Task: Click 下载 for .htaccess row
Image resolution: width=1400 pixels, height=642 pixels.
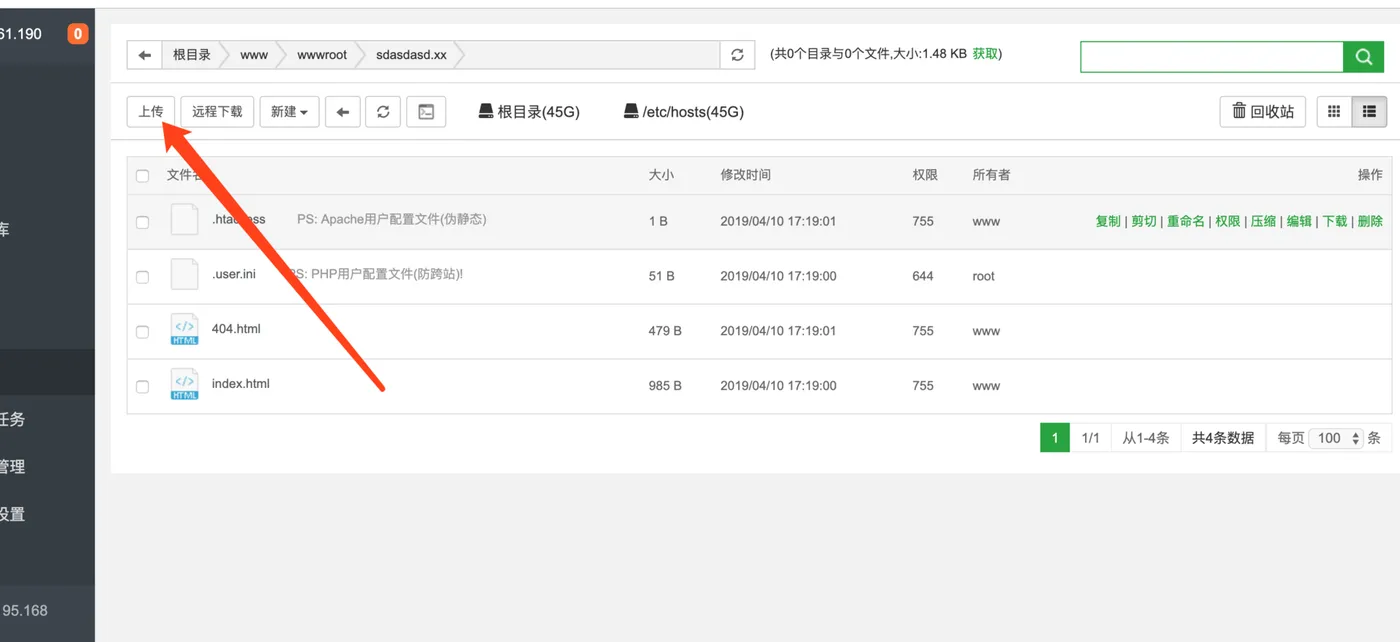Action: [x=1335, y=221]
